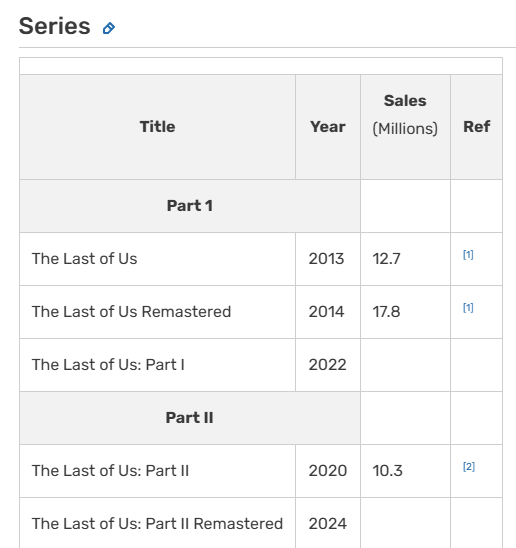This screenshot has width=516, height=548.
Task: Click the Title column header
Action: (x=157, y=127)
